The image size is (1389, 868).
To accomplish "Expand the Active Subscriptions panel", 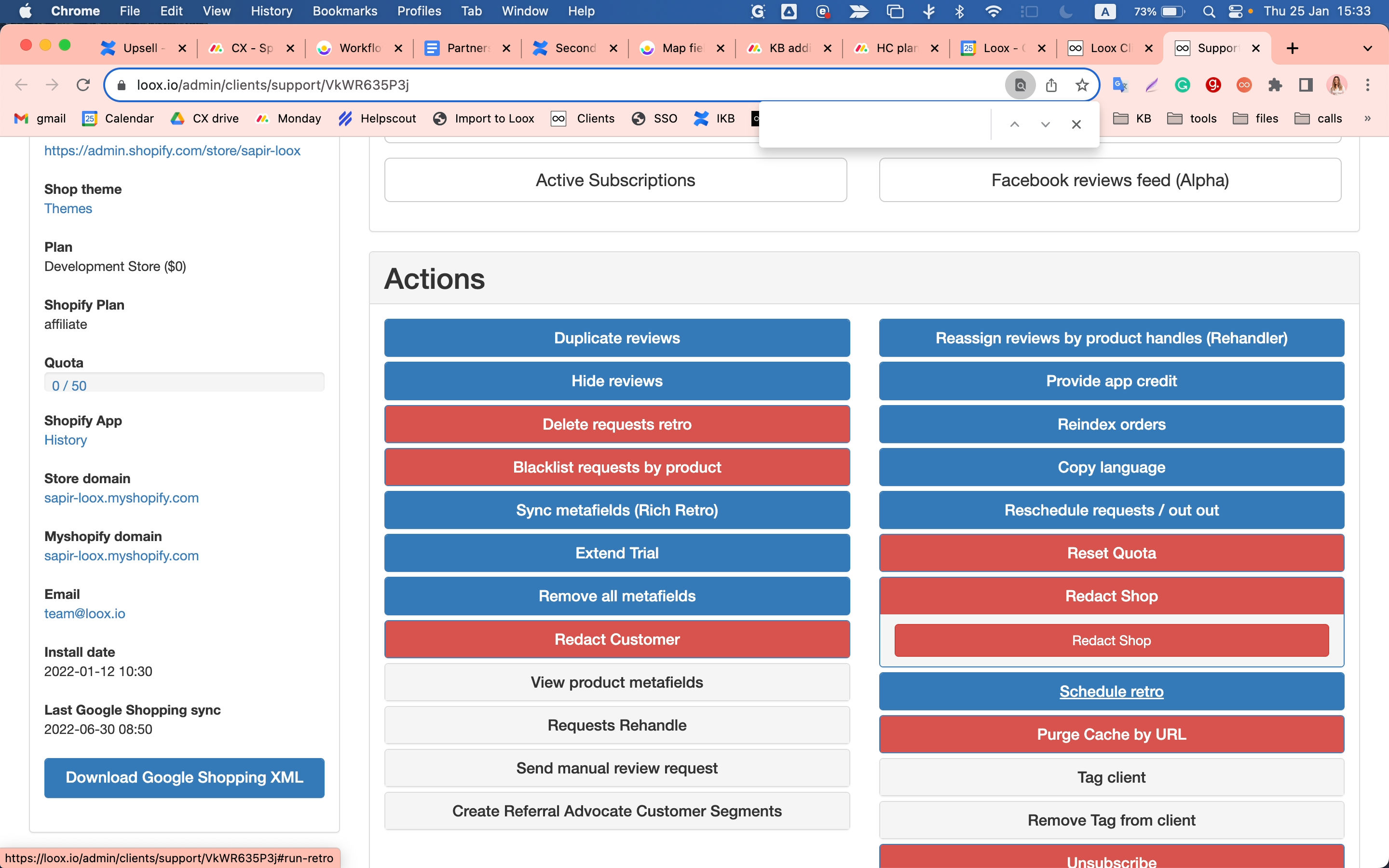I will click(615, 180).
